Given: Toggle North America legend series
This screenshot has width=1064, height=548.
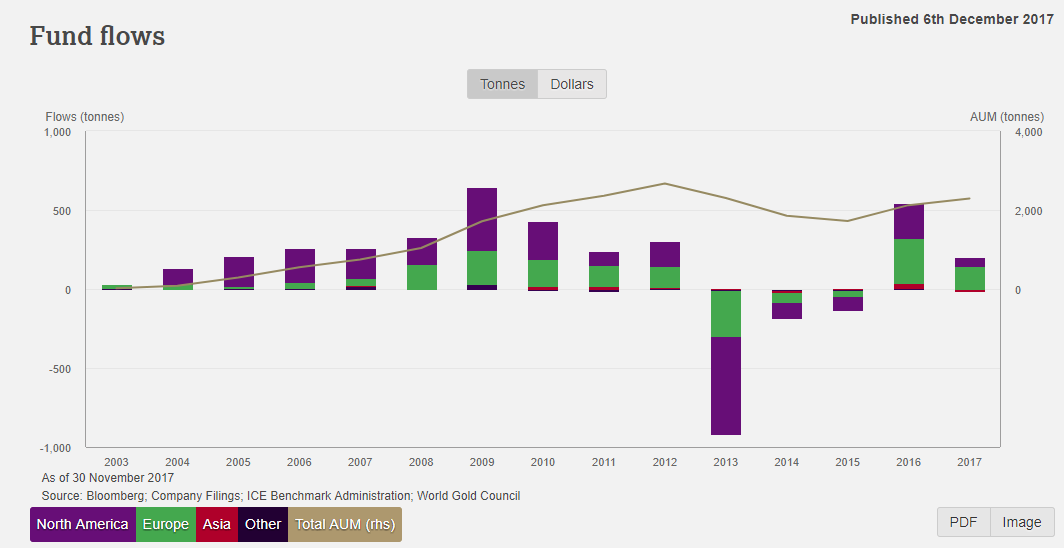Looking at the screenshot, I should pos(83,524).
